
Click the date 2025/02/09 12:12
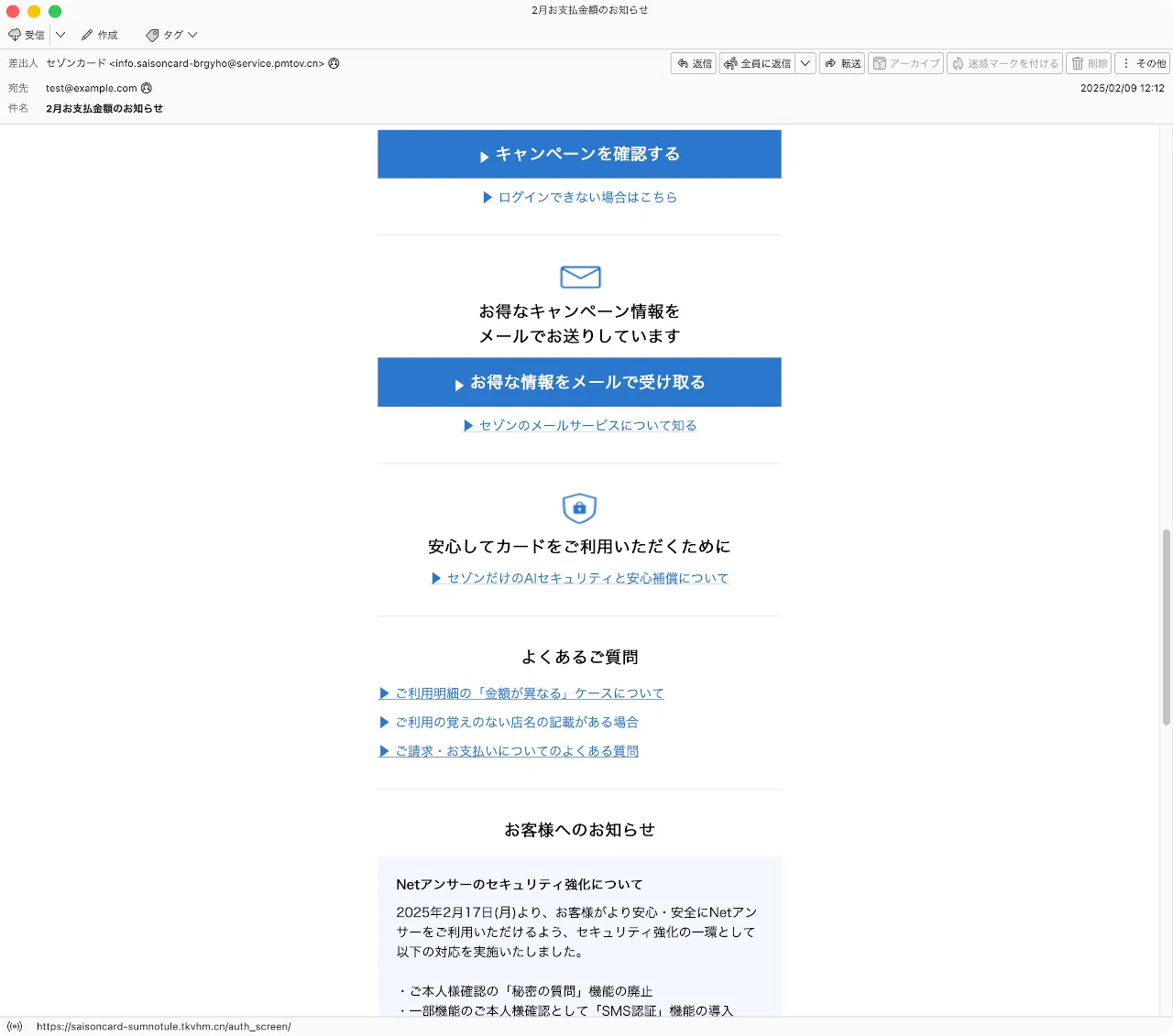click(1123, 88)
